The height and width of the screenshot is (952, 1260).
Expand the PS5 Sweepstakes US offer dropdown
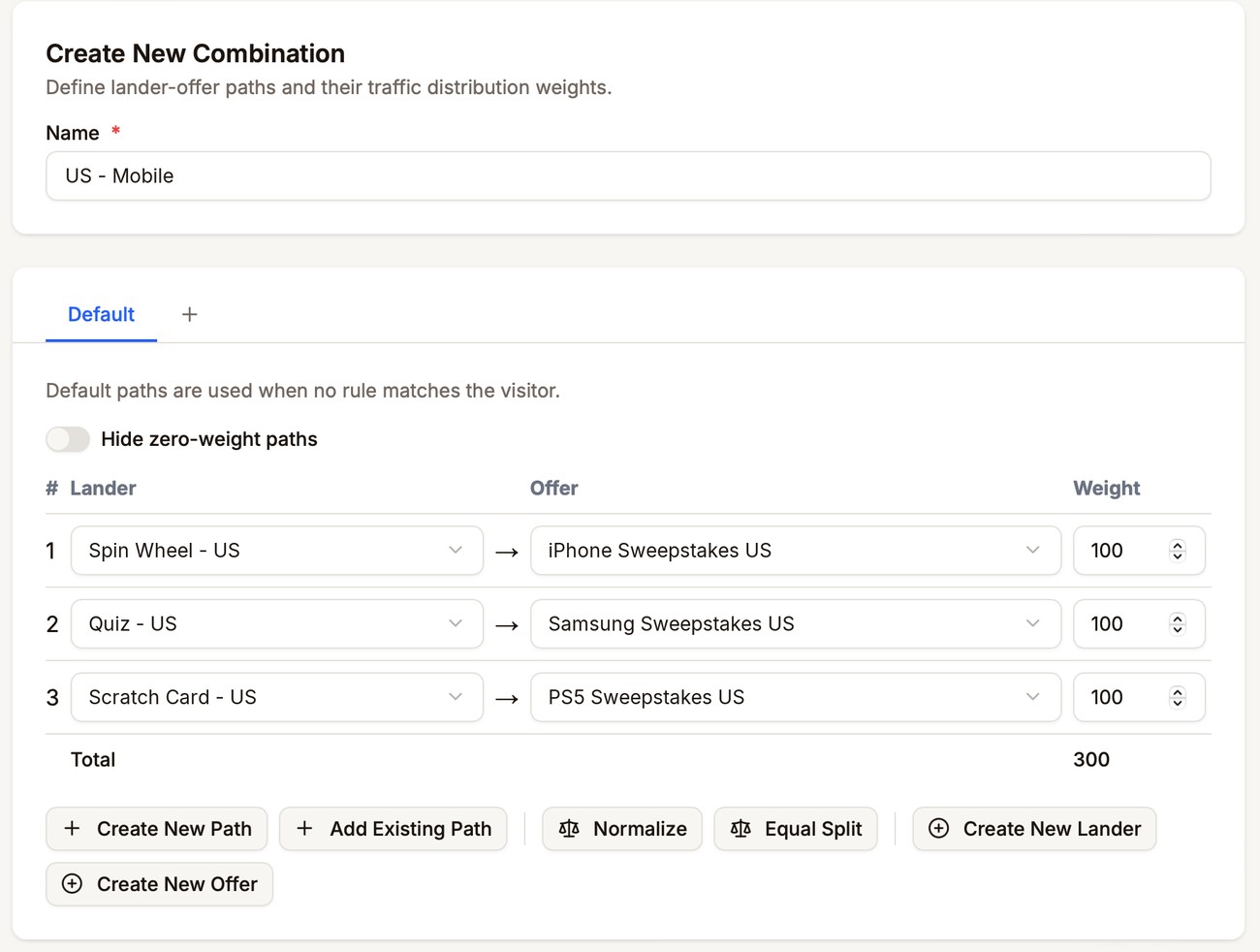[796, 698]
